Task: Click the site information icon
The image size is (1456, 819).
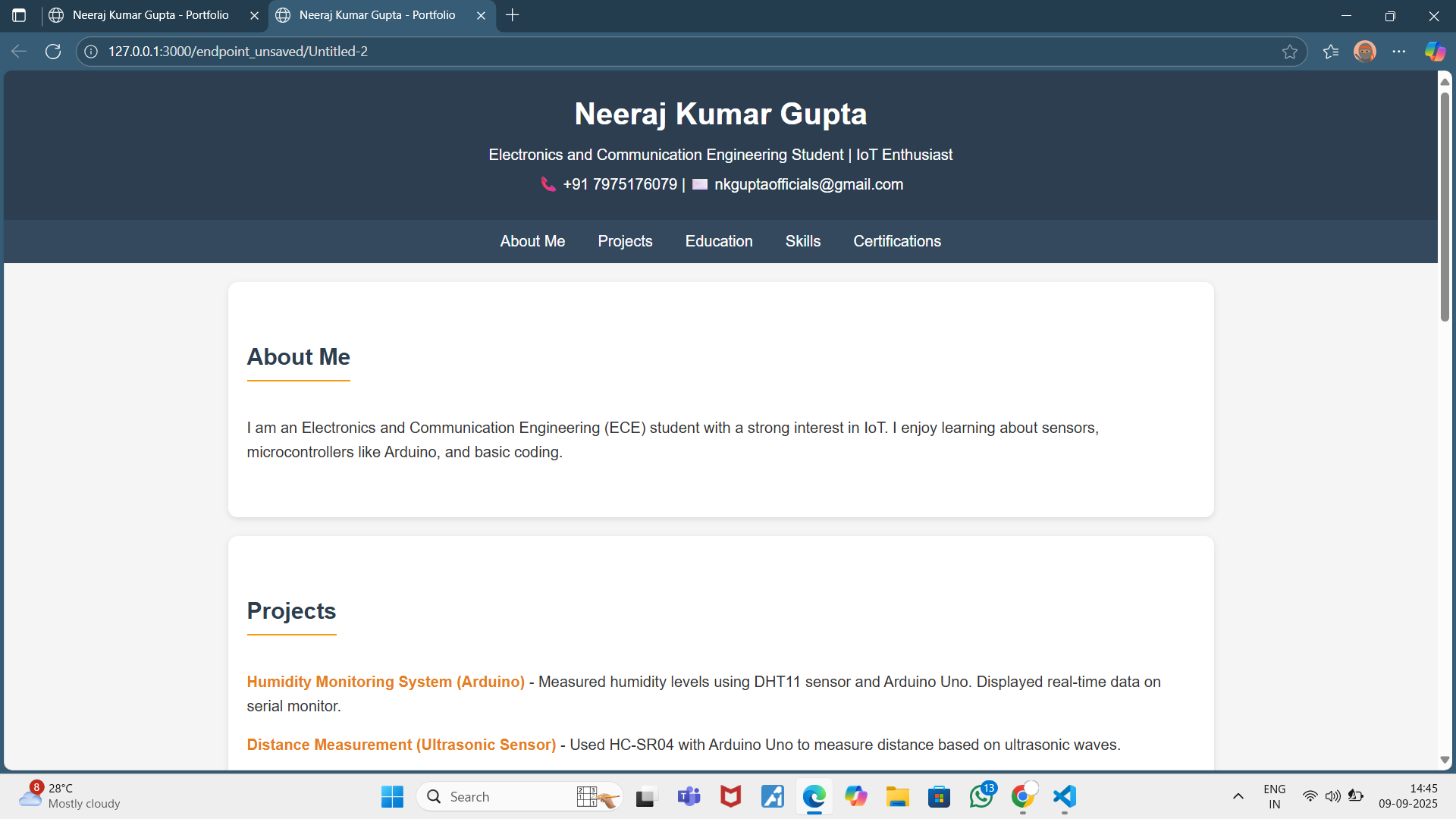Action: [x=91, y=52]
